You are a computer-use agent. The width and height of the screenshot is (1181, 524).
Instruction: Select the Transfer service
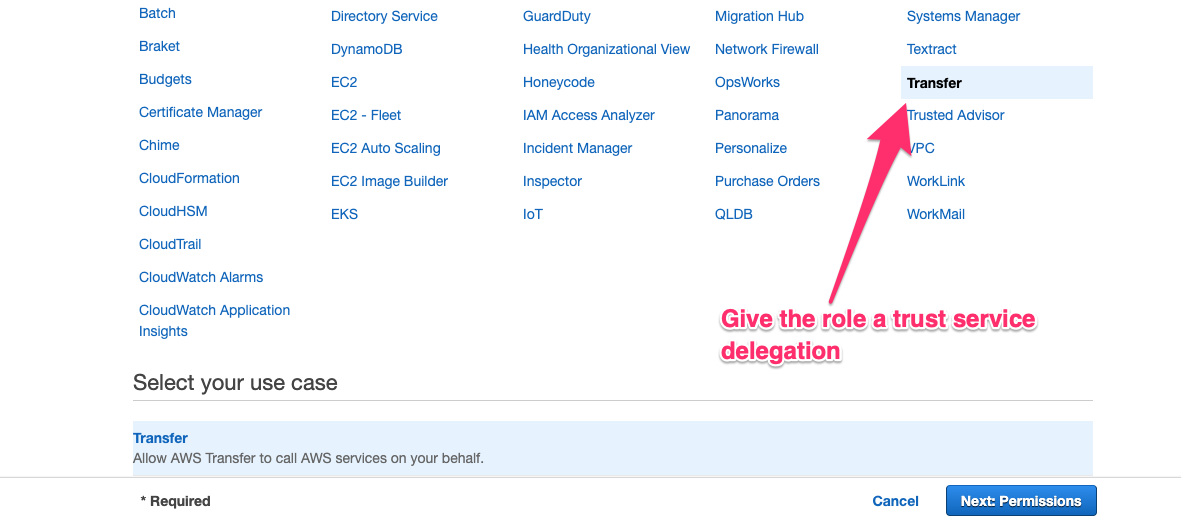click(x=934, y=83)
